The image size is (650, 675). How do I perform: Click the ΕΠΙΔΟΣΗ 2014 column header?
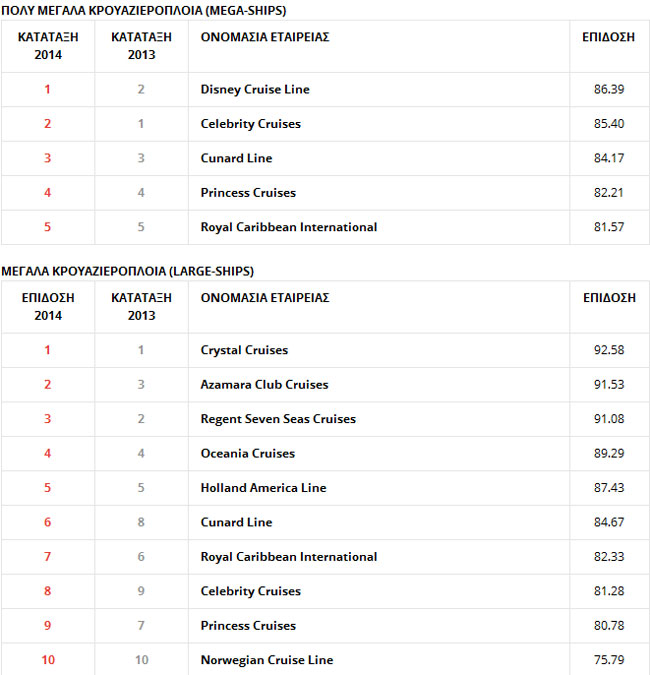pos(47,306)
